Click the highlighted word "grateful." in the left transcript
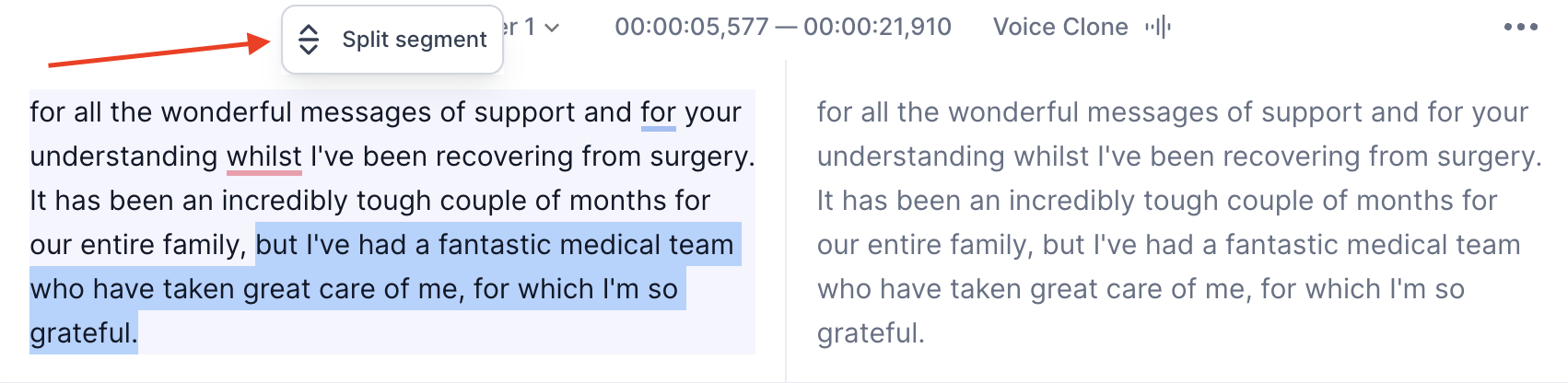The image size is (1568, 383). click(x=84, y=333)
